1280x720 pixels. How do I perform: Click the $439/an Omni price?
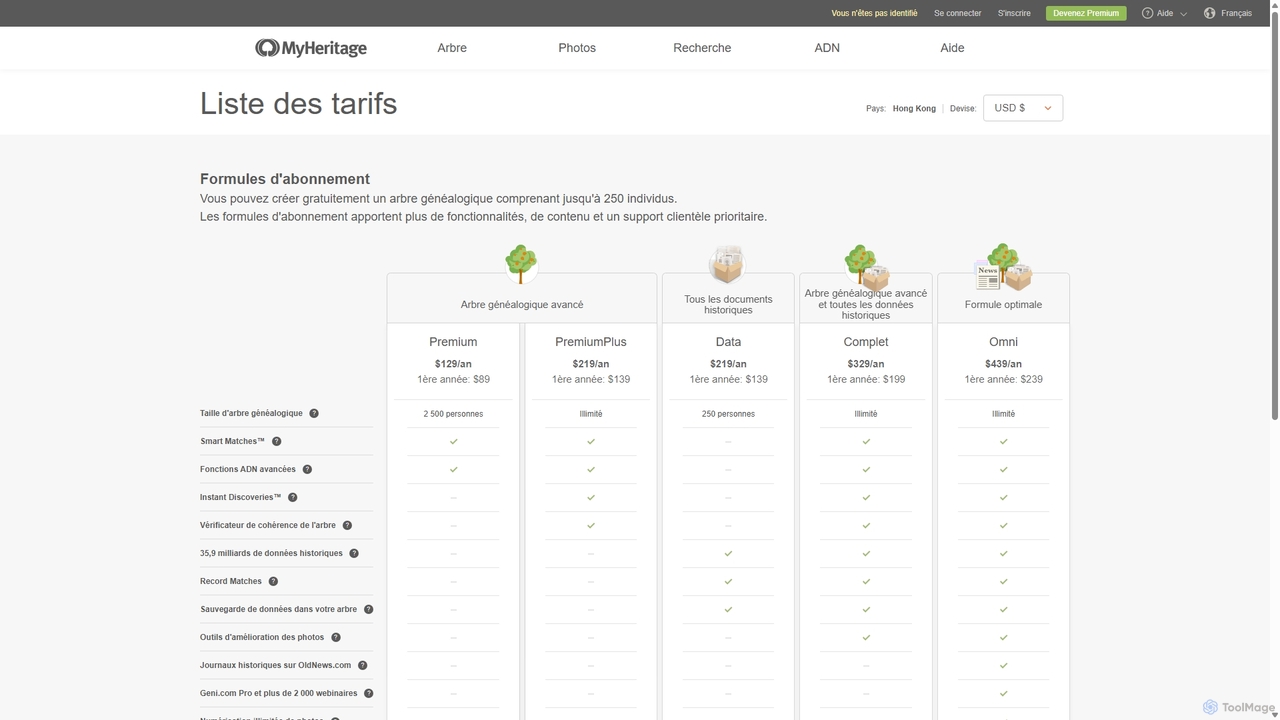coord(1003,364)
